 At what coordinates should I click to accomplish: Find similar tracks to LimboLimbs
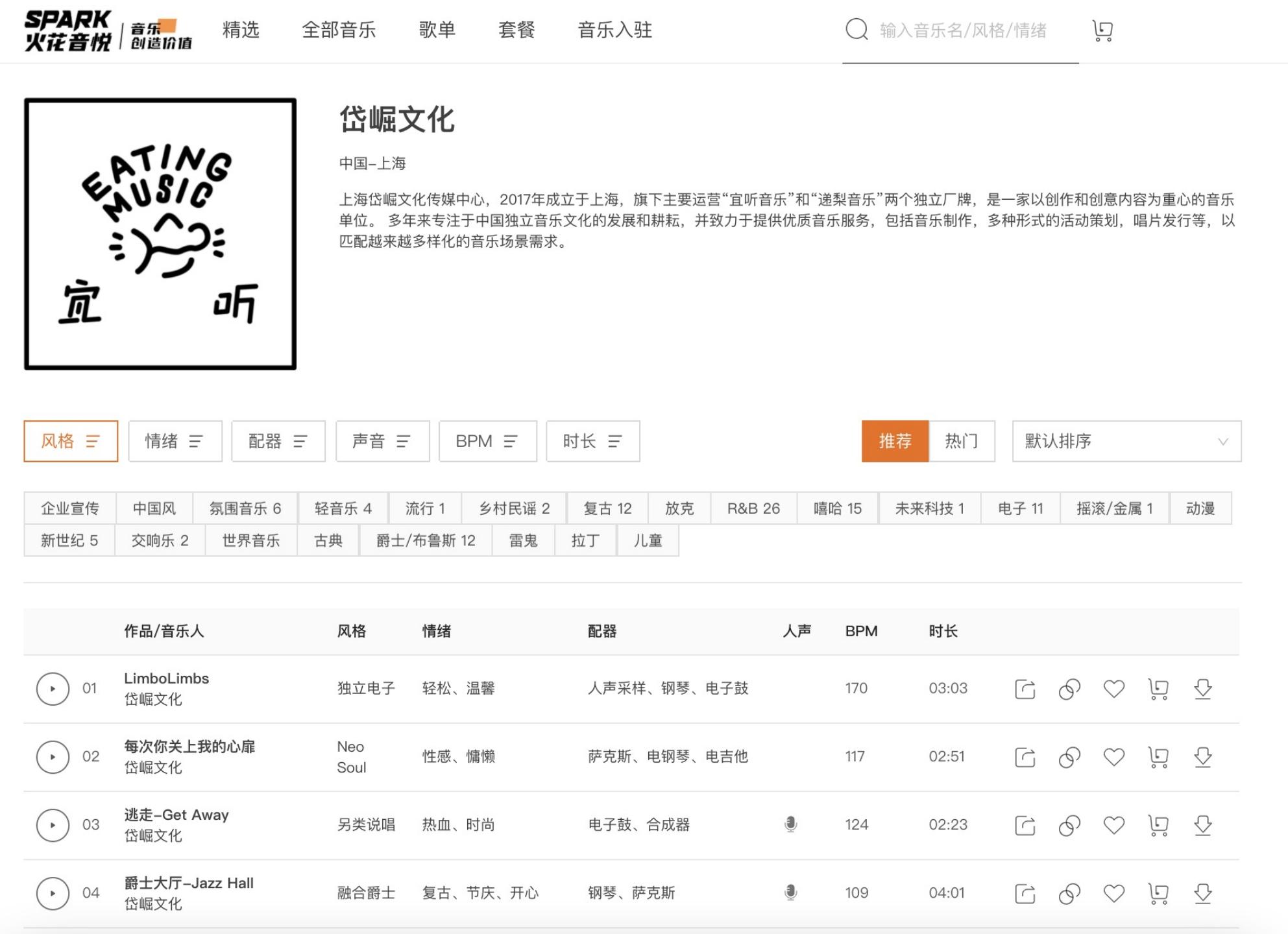coord(1069,689)
